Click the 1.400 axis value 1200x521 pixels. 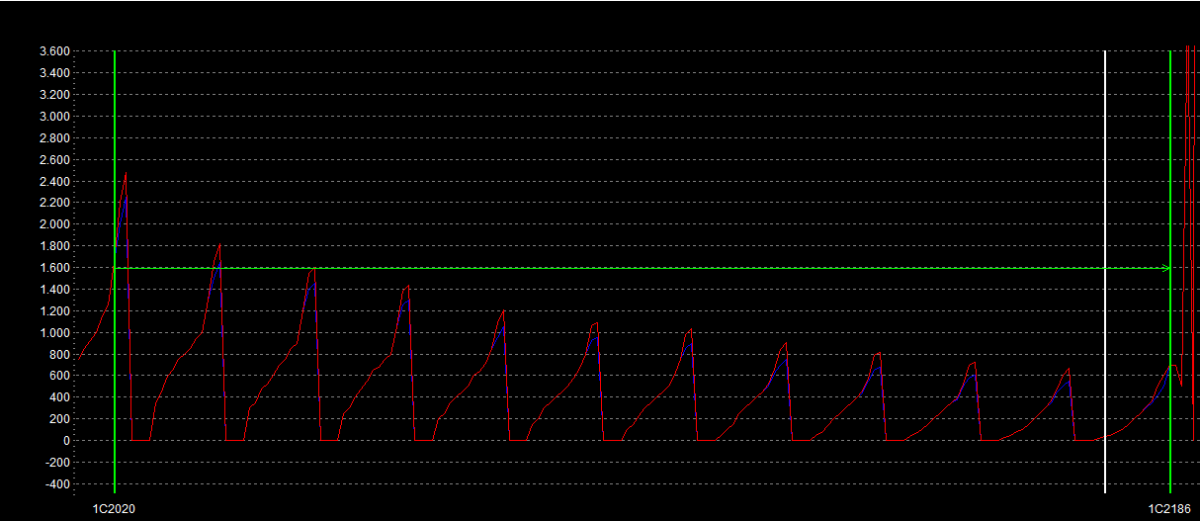(54, 290)
